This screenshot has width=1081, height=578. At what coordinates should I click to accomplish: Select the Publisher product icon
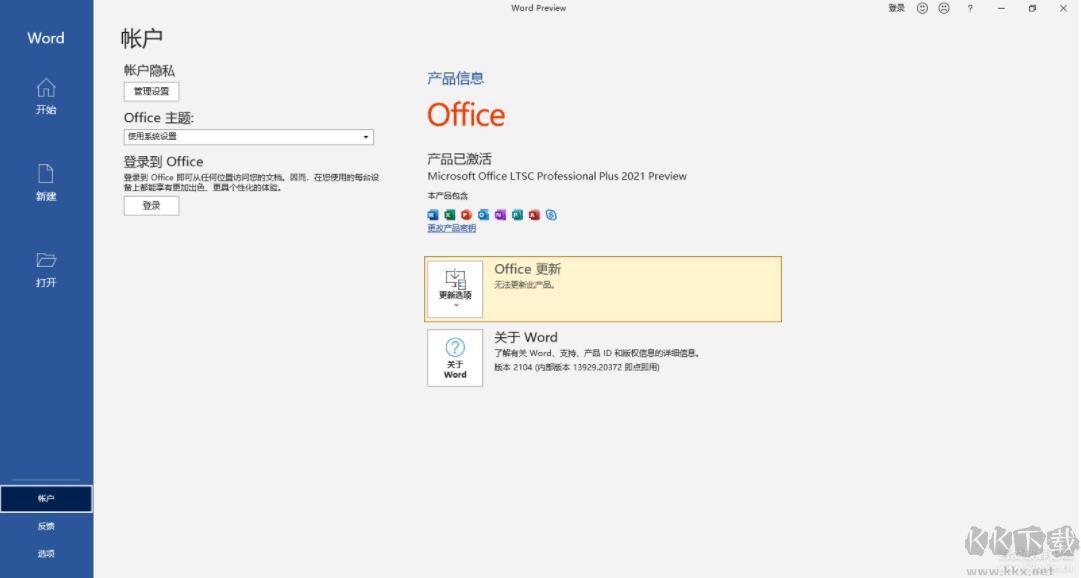click(x=517, y=214)
